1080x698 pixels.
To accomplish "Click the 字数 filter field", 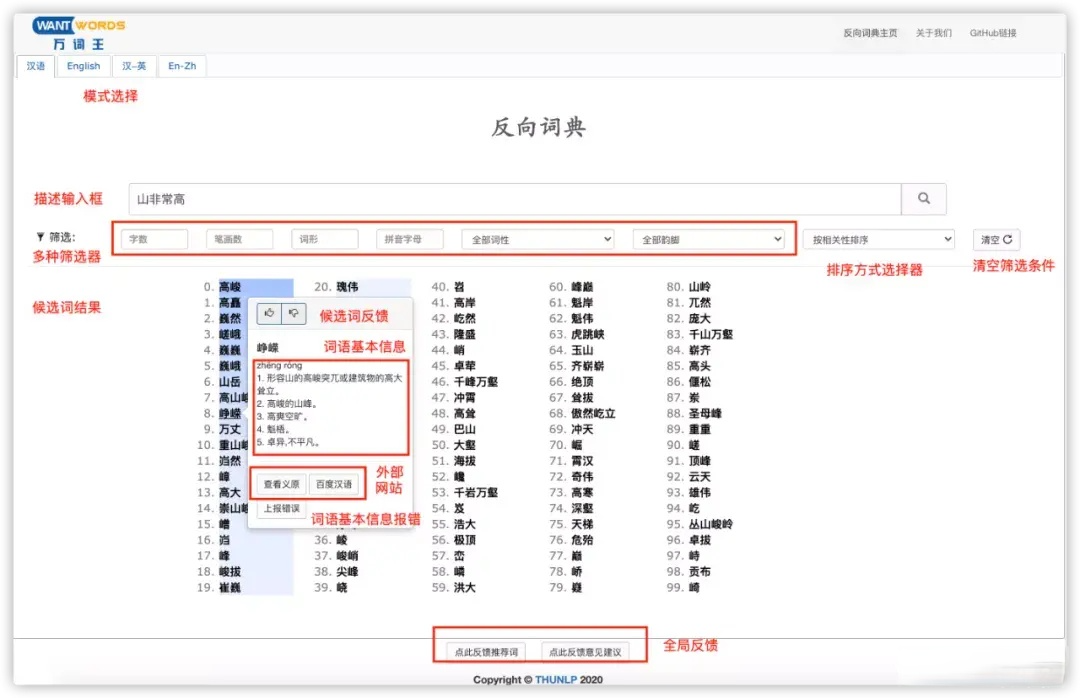I will (x=154, y=239).
